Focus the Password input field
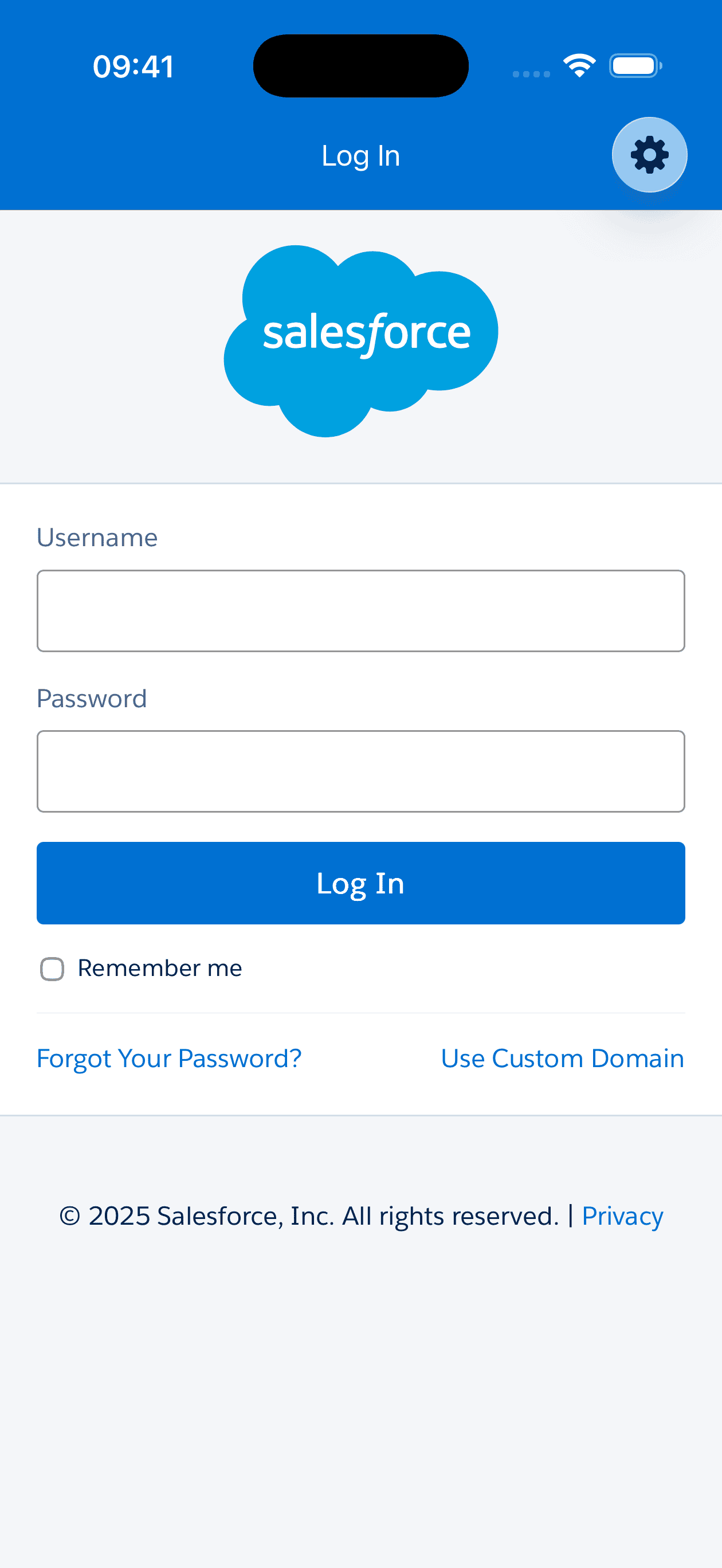Image resolution: width=722 pixels, height=1568 pixels. point(360,771)
